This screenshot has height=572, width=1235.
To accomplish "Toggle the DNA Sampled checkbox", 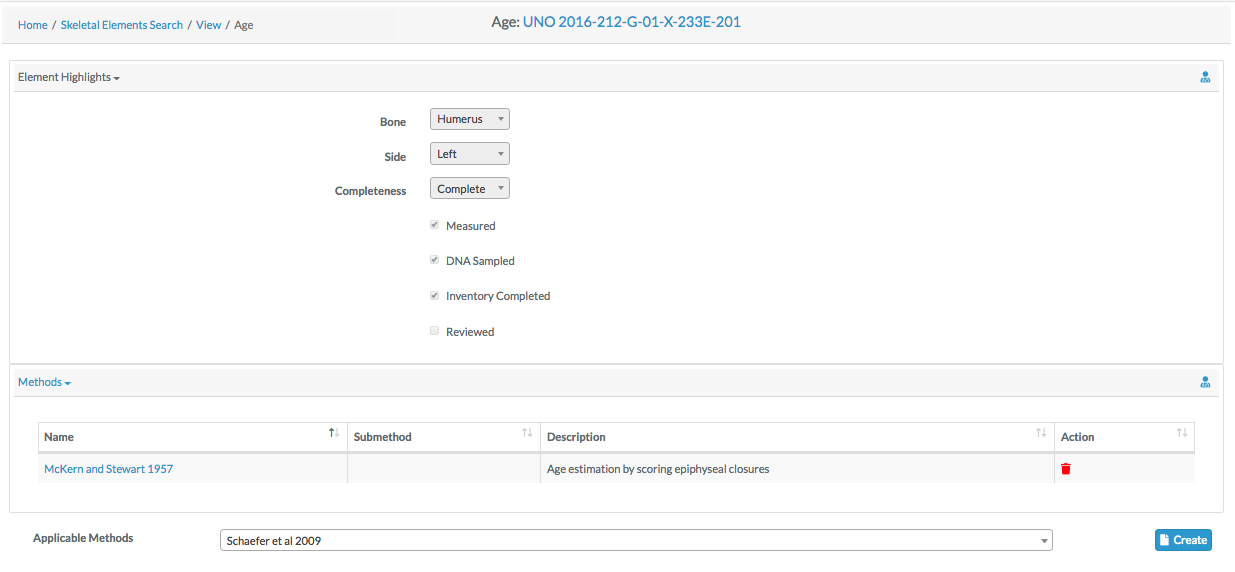I will coord(435,260).
